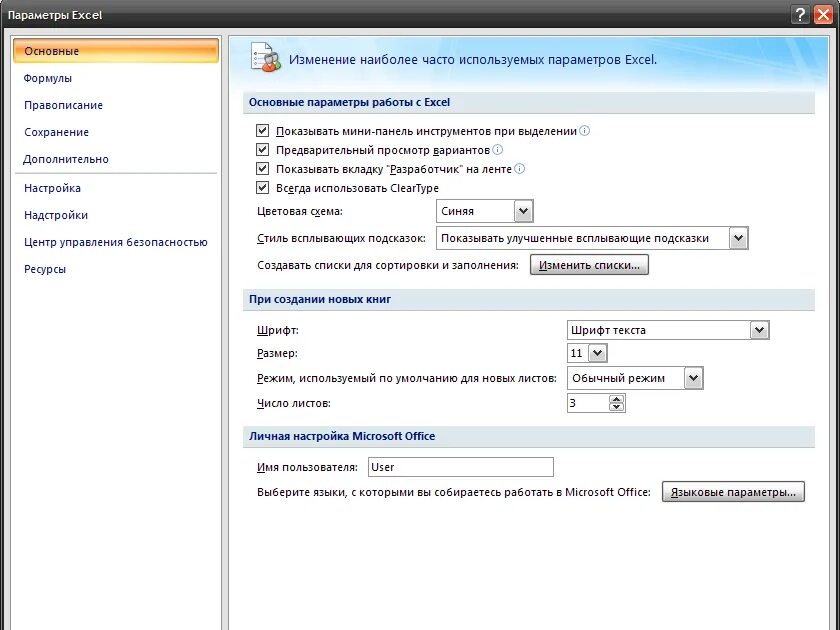This screenshot has width=840, height=630.
Task: Click the Изменить списки button
Action: click(x=589, y=265)
